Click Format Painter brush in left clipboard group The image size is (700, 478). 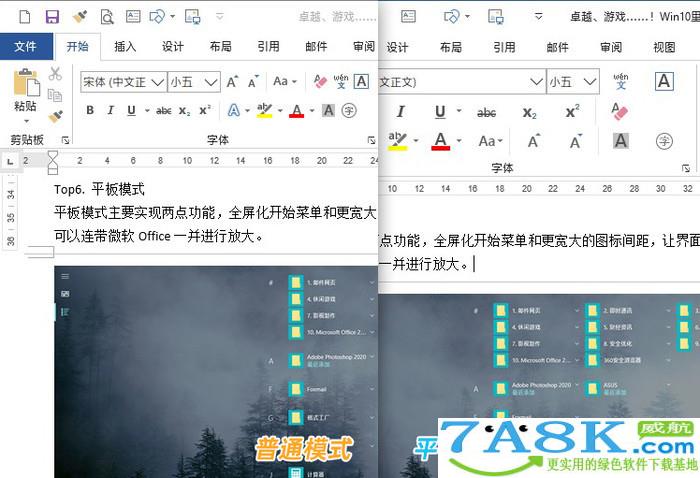(x=55, y=116)
